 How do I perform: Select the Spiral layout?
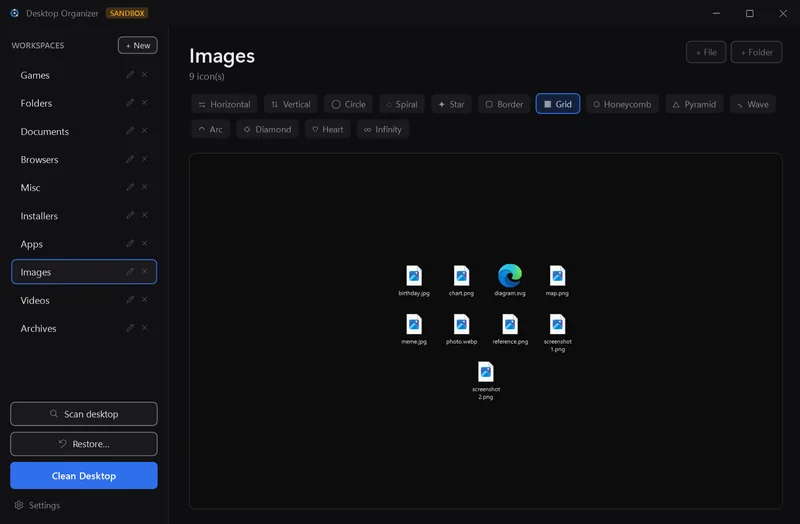pos(402,104)
